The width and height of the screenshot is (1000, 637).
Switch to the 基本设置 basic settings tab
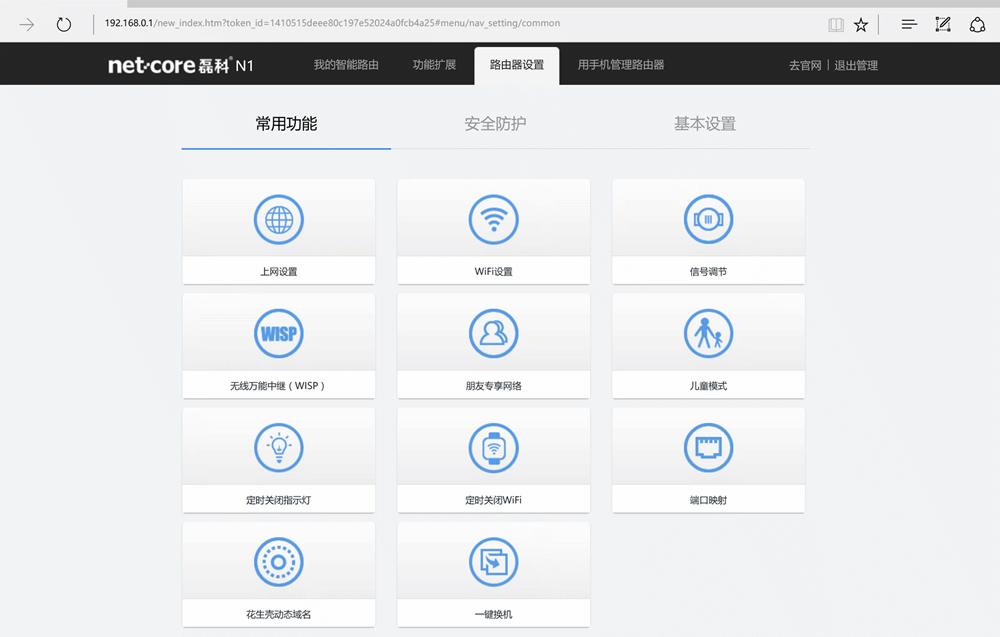pos(707,126)
